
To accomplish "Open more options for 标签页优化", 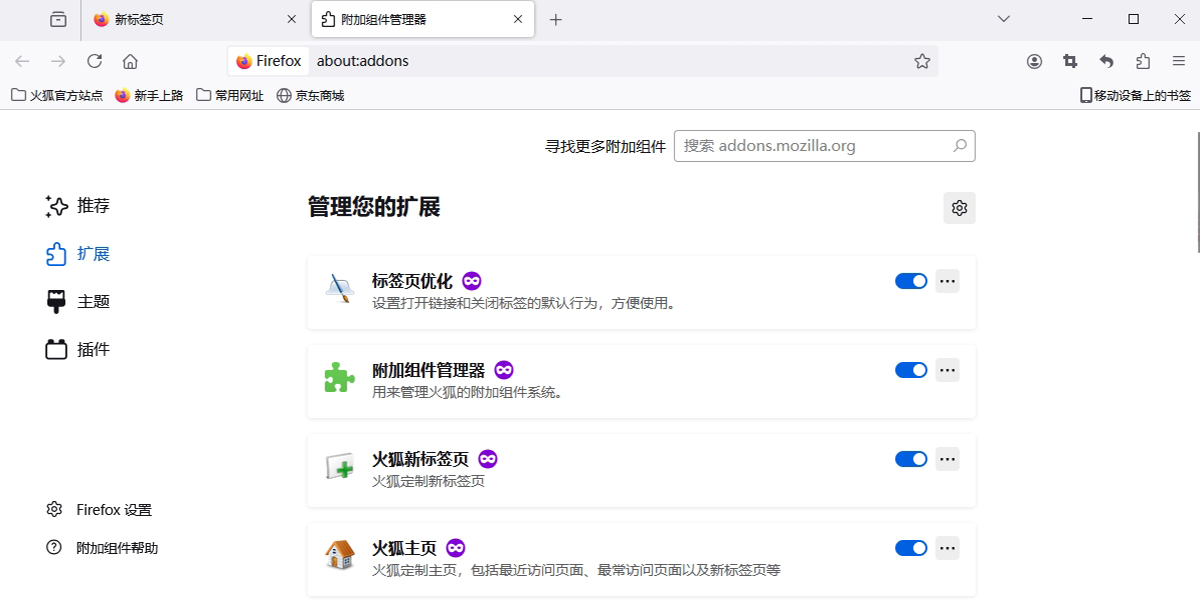I will pos(947,281).
